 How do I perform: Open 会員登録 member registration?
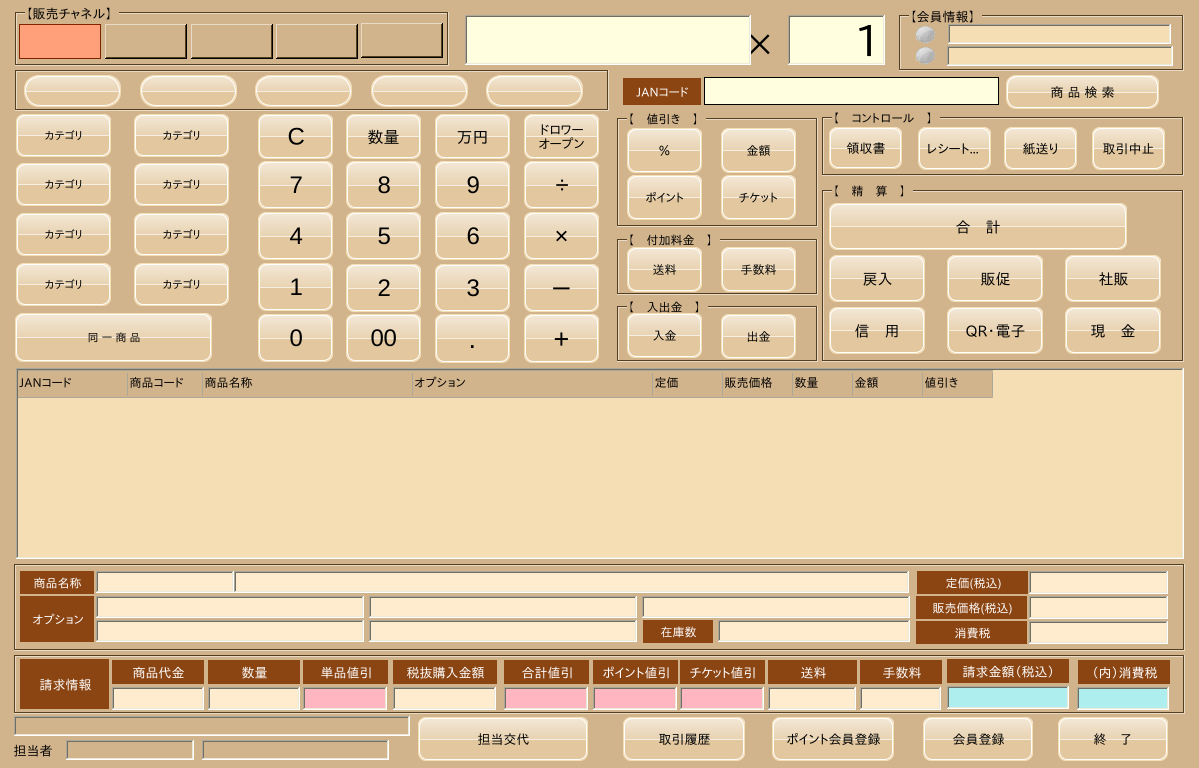(978, 739)
